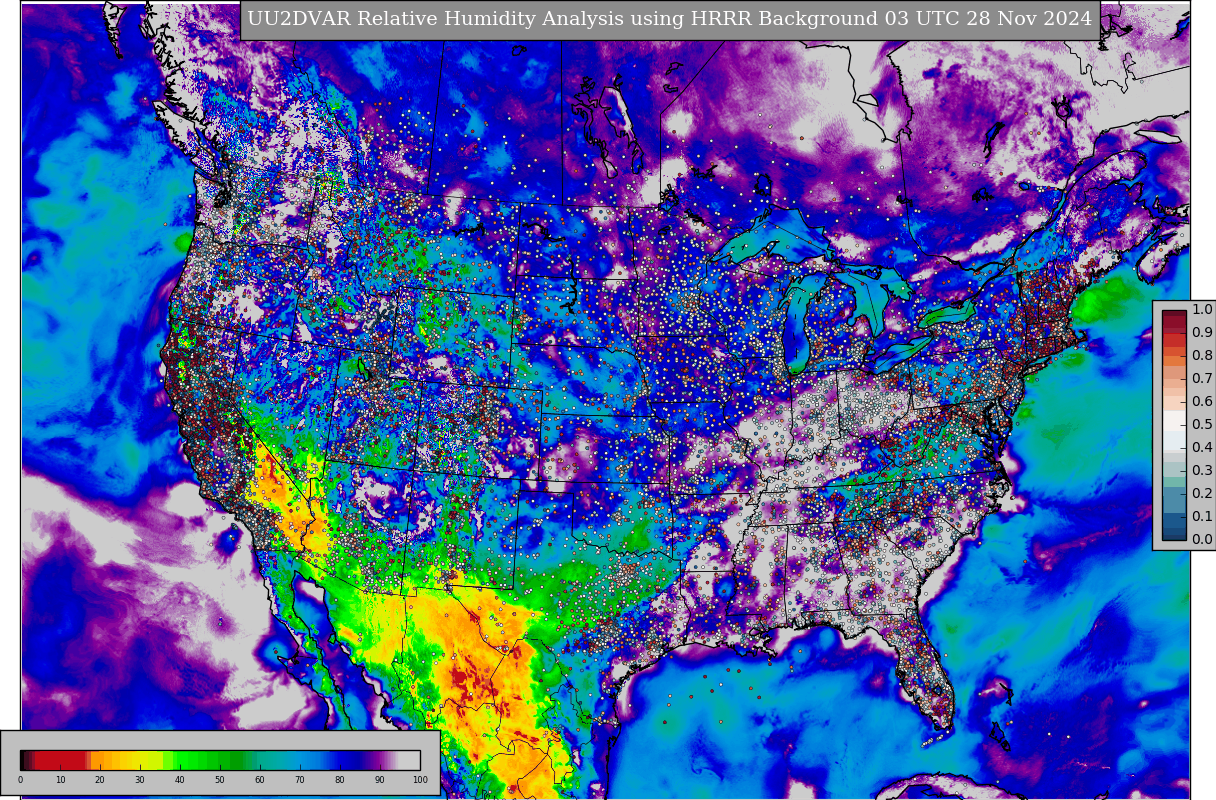Pick the dark blue segment near 80 on colorbar
The width and height of the screenshot is (1216, 800).
[x=347, y=760]
